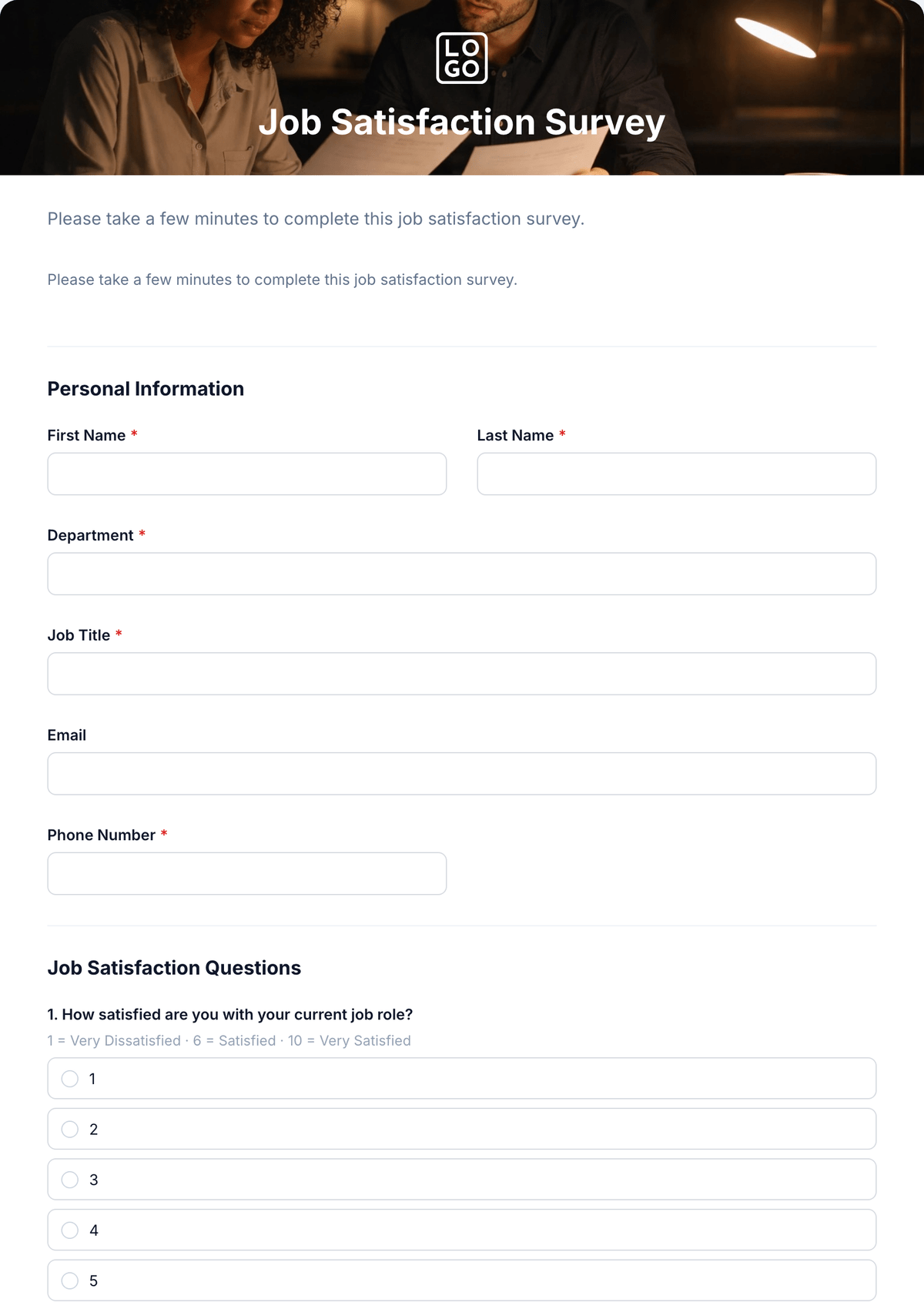Viewport: 924px width, 1309px height.
Task: Click the Phone Number label
Action: coord(102,835)
